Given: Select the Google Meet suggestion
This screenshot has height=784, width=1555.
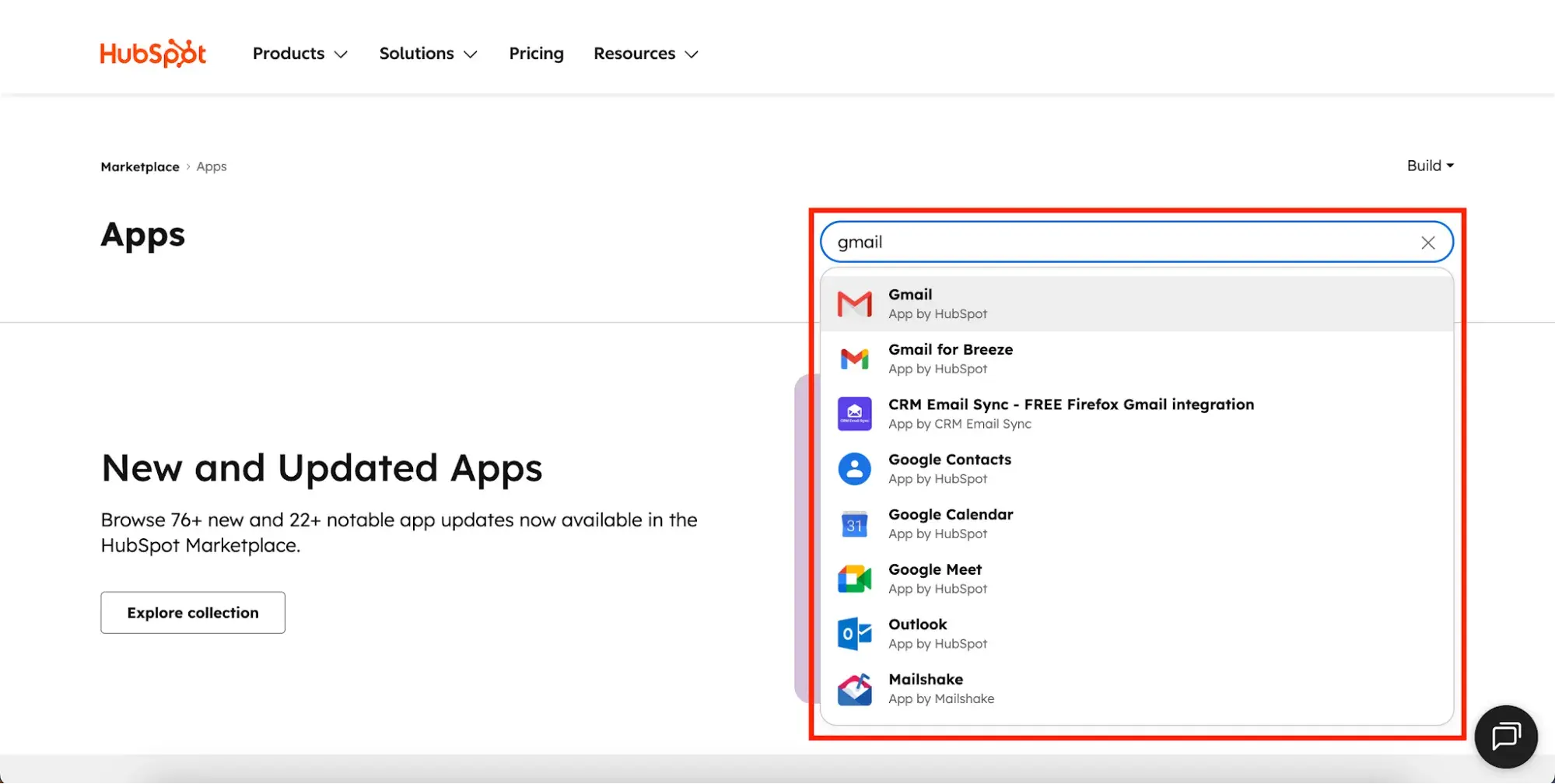Looking at the screenshot, I should pos(1136,579).
